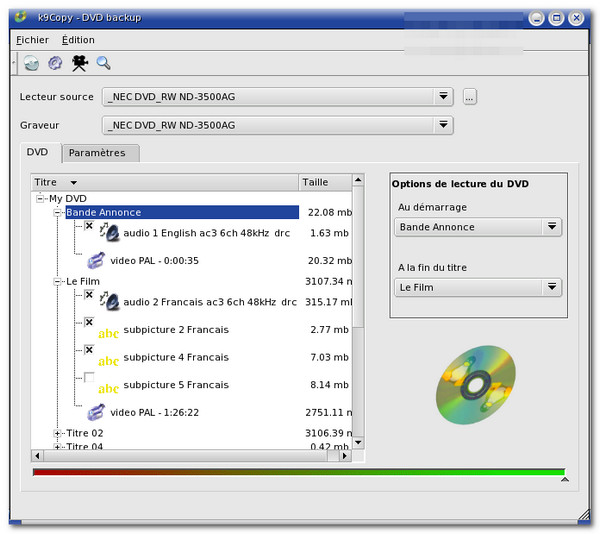Click audio 2 Francais ac3 6ch text
Image resolution: width=600 pixels, height=534 pixels.
click(x=210, y=302)
